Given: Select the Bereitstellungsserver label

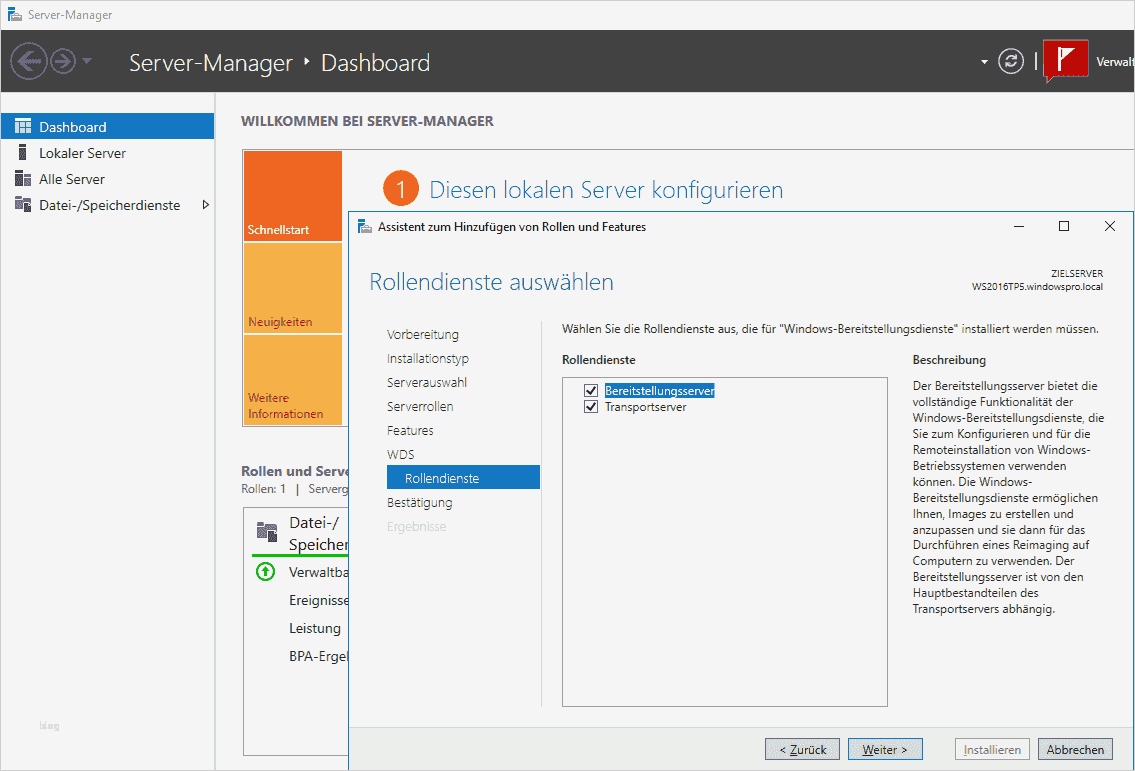Looking at the screenshot, I should point(659,391).
